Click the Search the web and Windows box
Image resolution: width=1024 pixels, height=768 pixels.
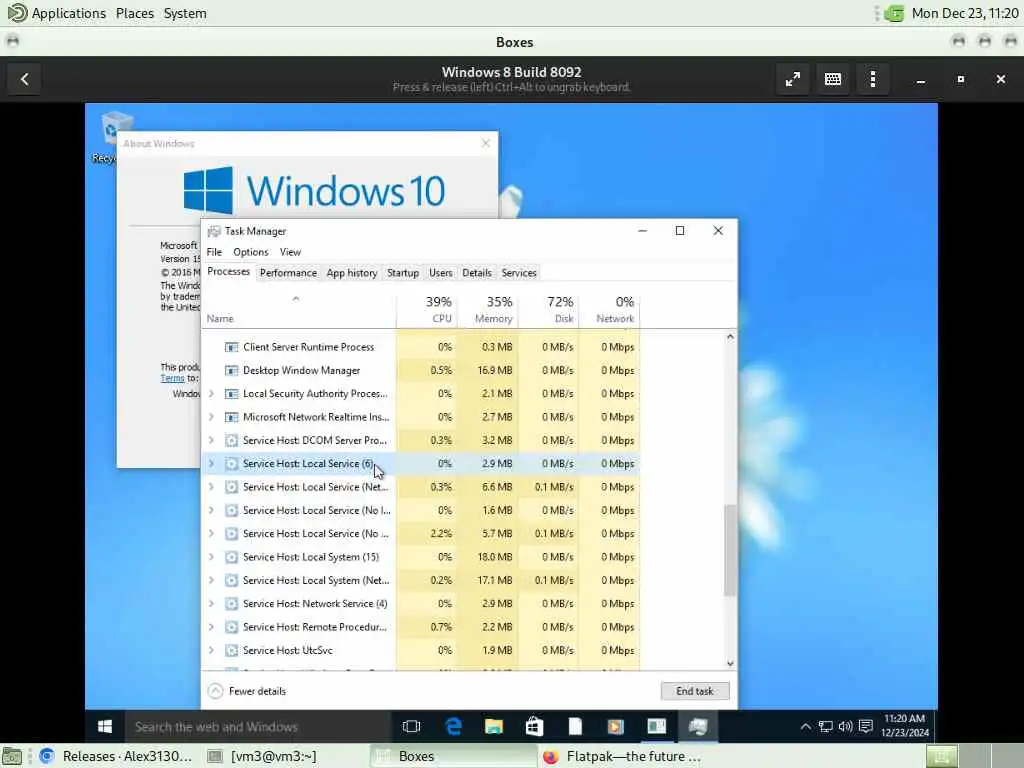[x=258, y=726]
